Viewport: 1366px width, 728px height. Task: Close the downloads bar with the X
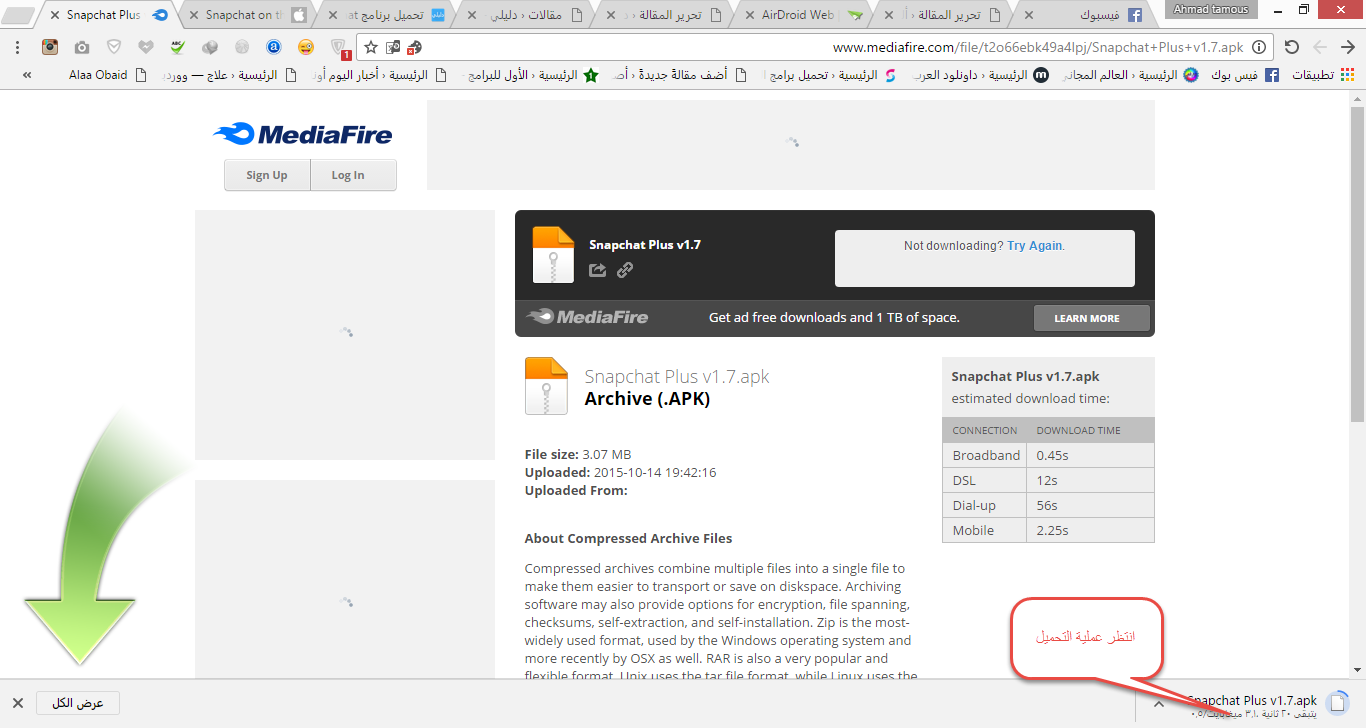coord(18,703)
